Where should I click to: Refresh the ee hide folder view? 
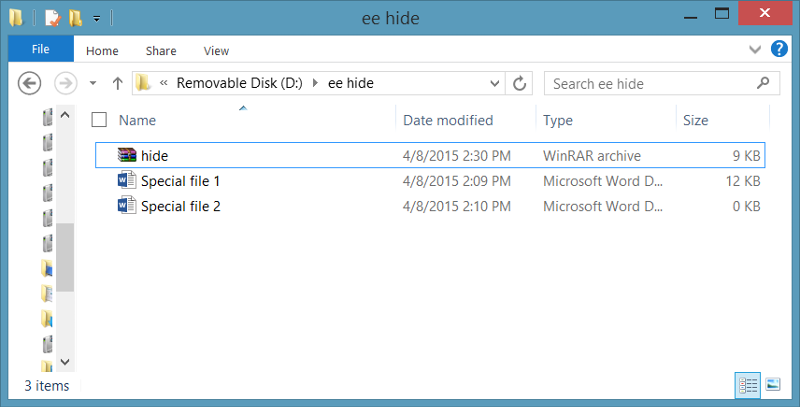[519, 83]
